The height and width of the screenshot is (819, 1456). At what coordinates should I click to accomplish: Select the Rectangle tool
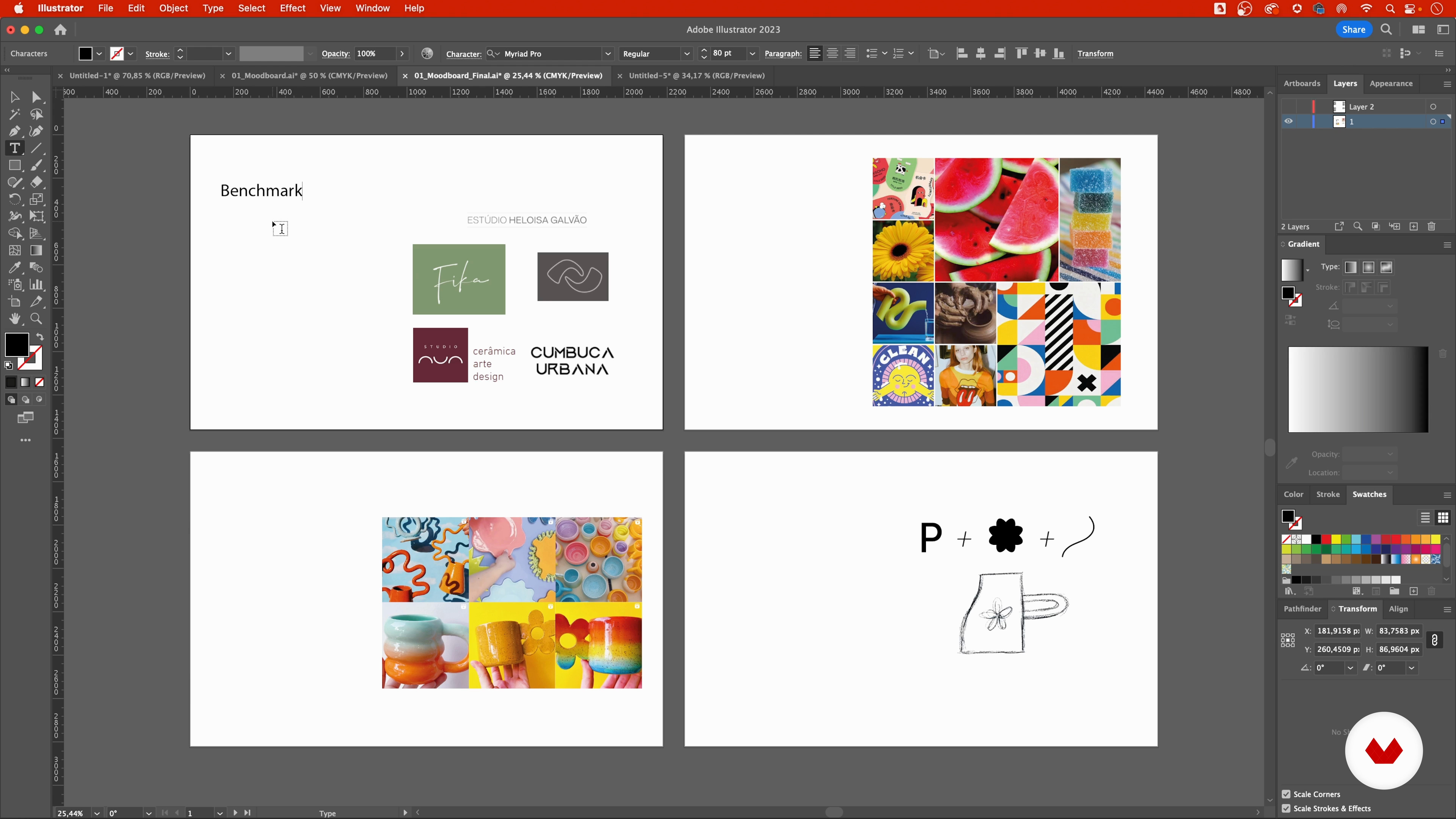click(x=15, y=166)
